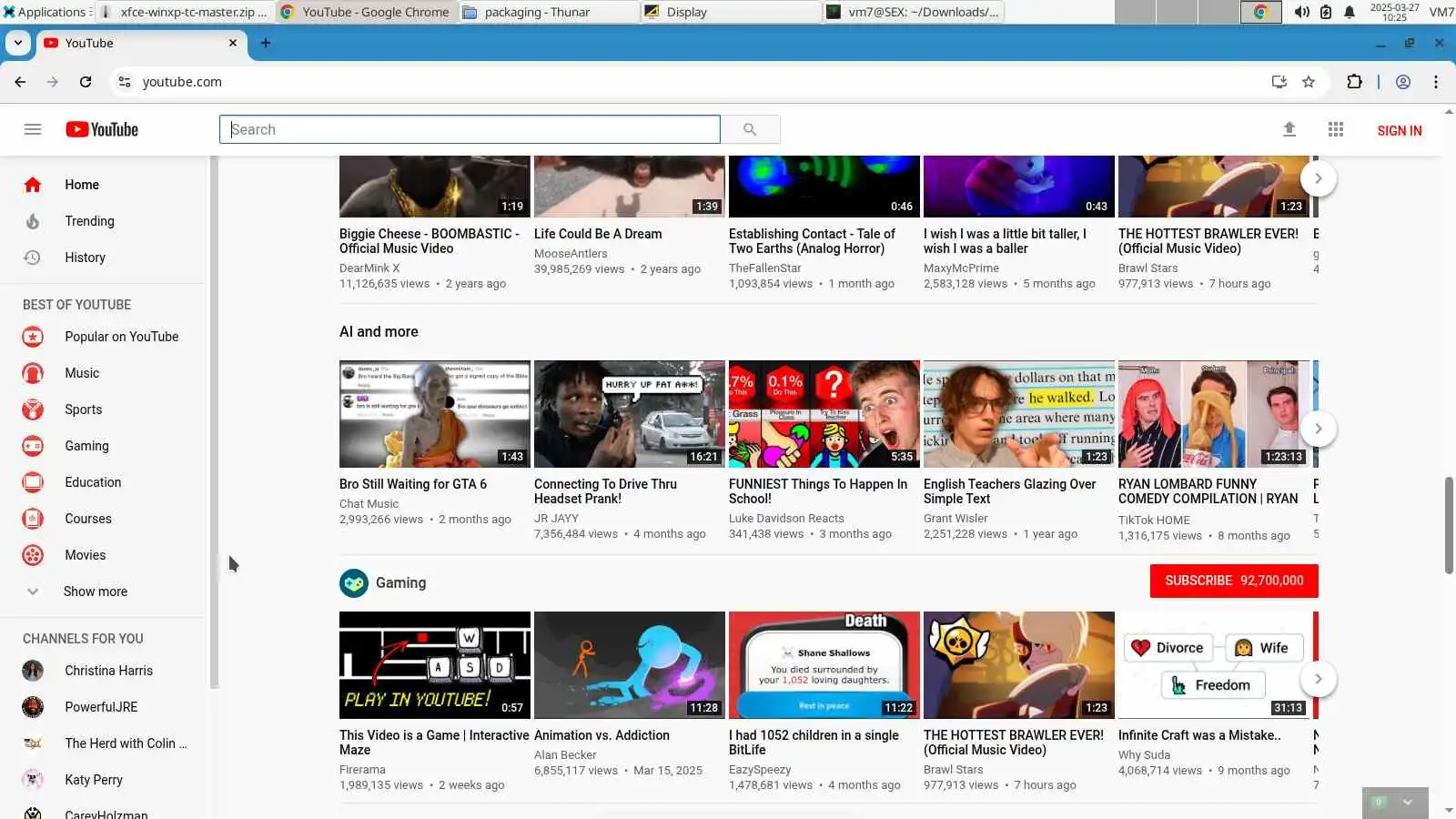Click the SIGN IN link
This screenshot has width=1456, height=819.
(1400, 130)
